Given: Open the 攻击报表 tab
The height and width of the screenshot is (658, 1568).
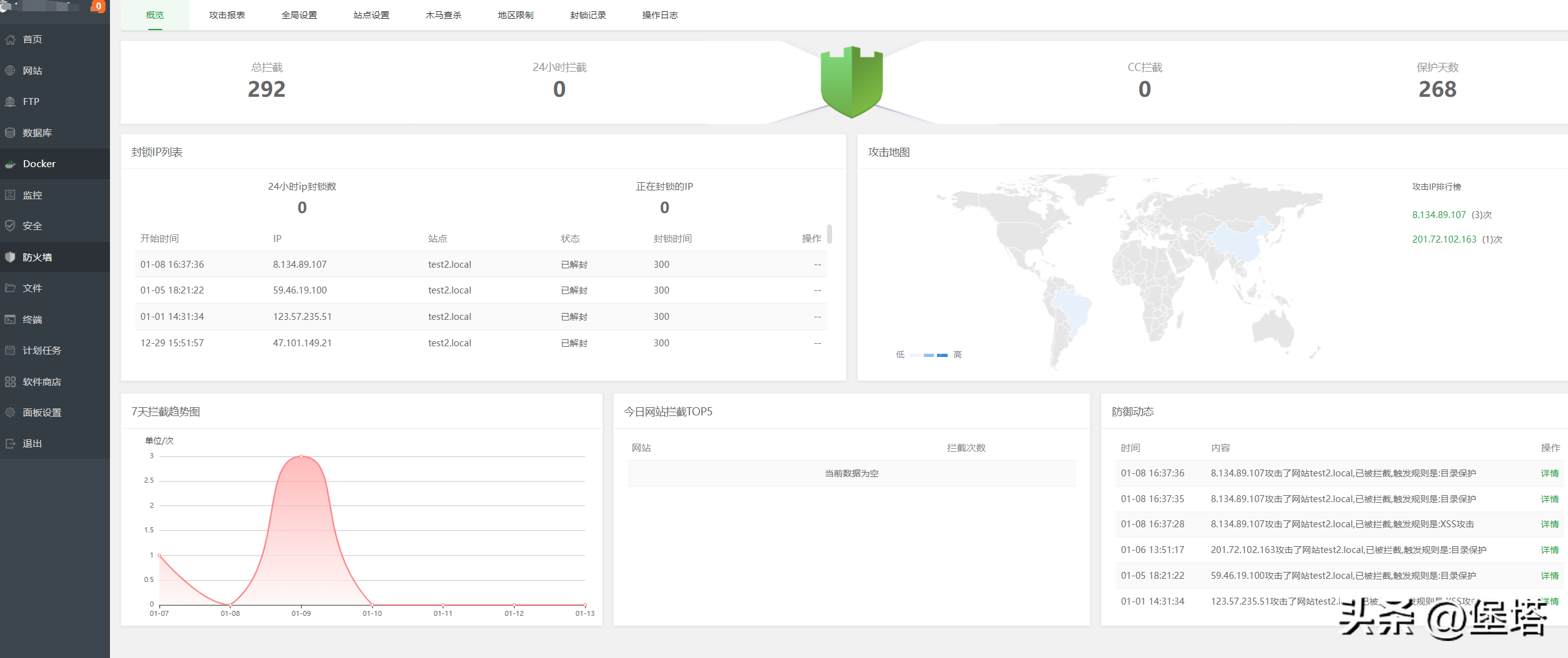Looking at the screenshot, I should coord(227,15).
